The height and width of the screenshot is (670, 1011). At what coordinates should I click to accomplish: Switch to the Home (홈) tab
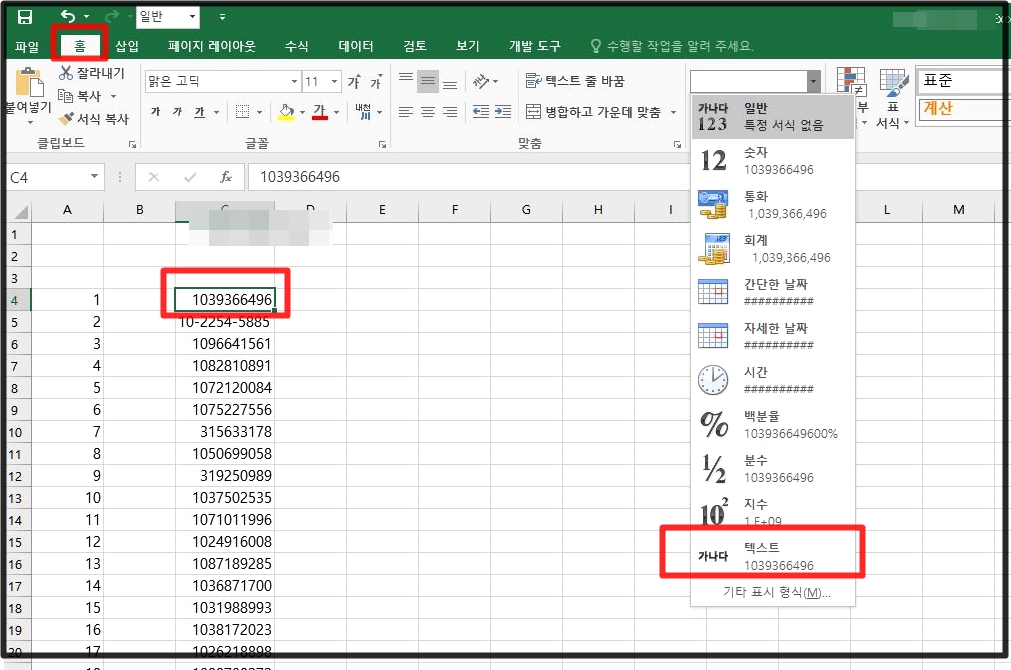click(x=79, y=46)
